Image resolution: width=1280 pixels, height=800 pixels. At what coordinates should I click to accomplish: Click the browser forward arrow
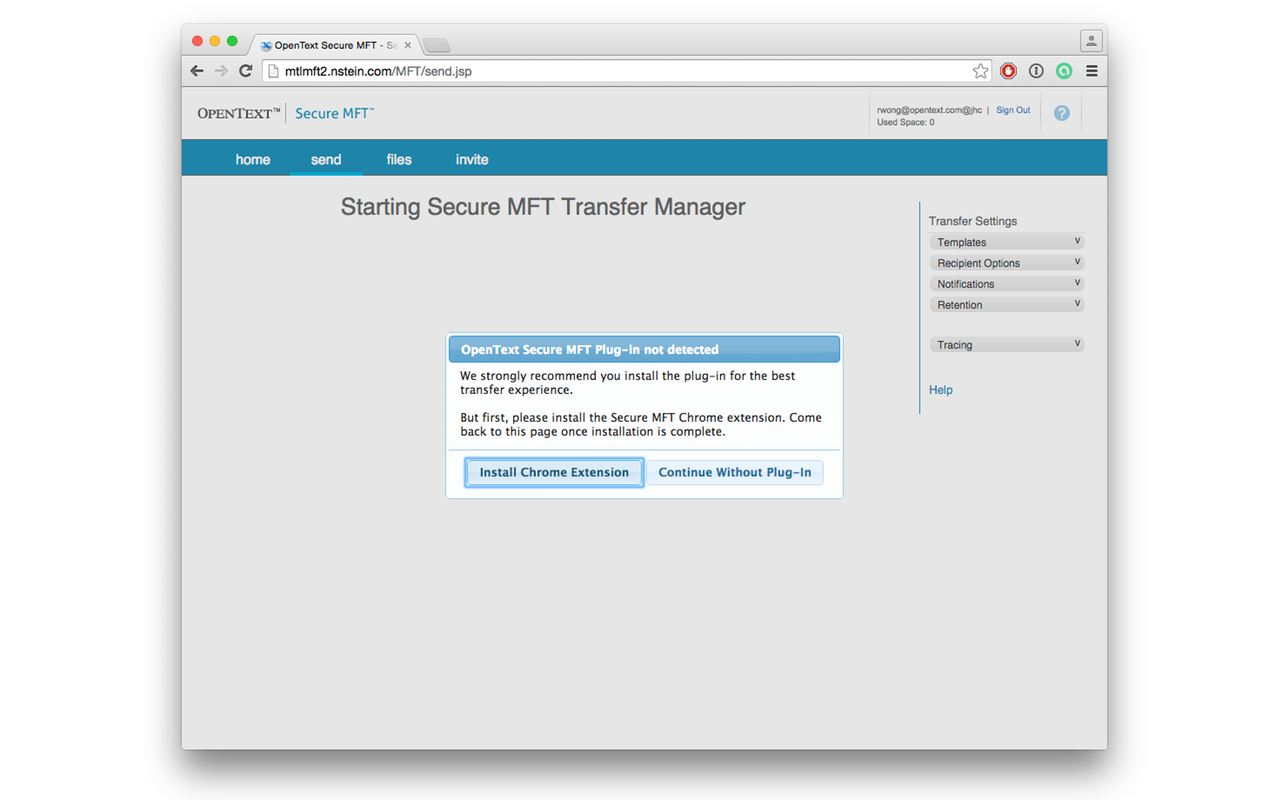pyautogui.click(x=221, y=71)
